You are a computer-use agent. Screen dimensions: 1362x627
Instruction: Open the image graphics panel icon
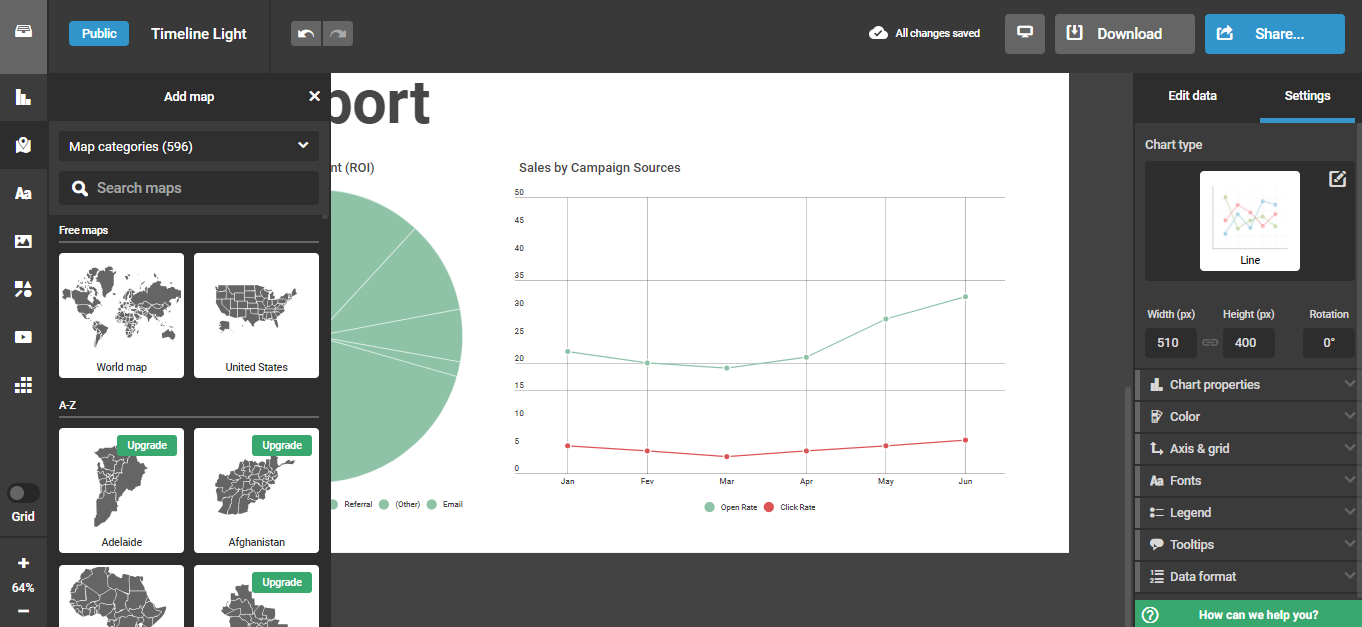[x=23, y=241]
